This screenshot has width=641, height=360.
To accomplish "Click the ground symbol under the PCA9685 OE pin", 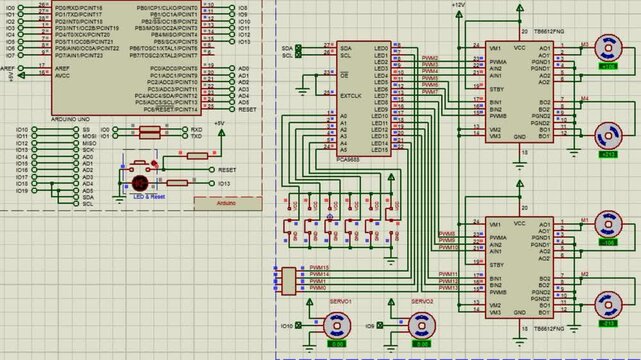I will [303, 92].
